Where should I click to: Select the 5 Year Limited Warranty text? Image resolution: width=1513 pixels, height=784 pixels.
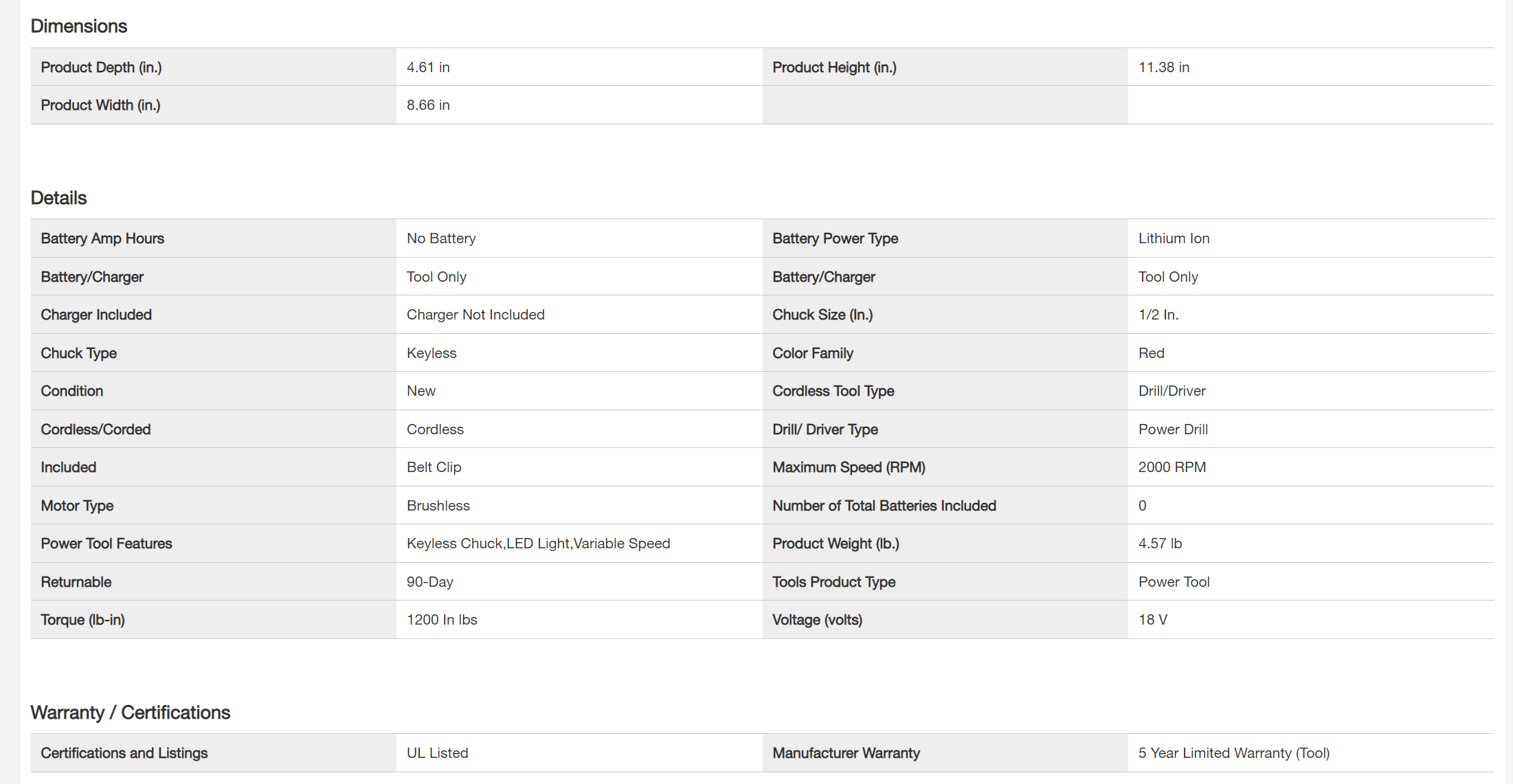pyautogui.click(x=1233, y=753)
